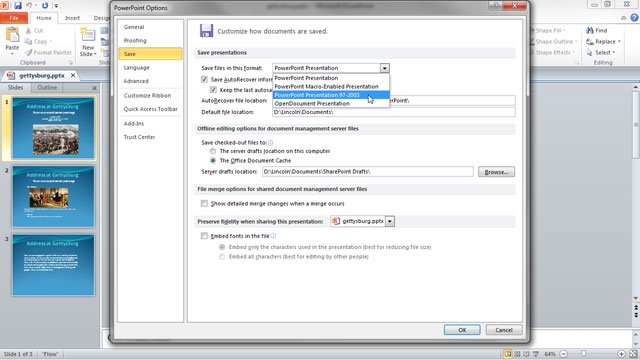Open the gettysburg.pptx preserve fidelity dropdown
The width and height of the screenshot is (640, 360).
coord(390,221)
